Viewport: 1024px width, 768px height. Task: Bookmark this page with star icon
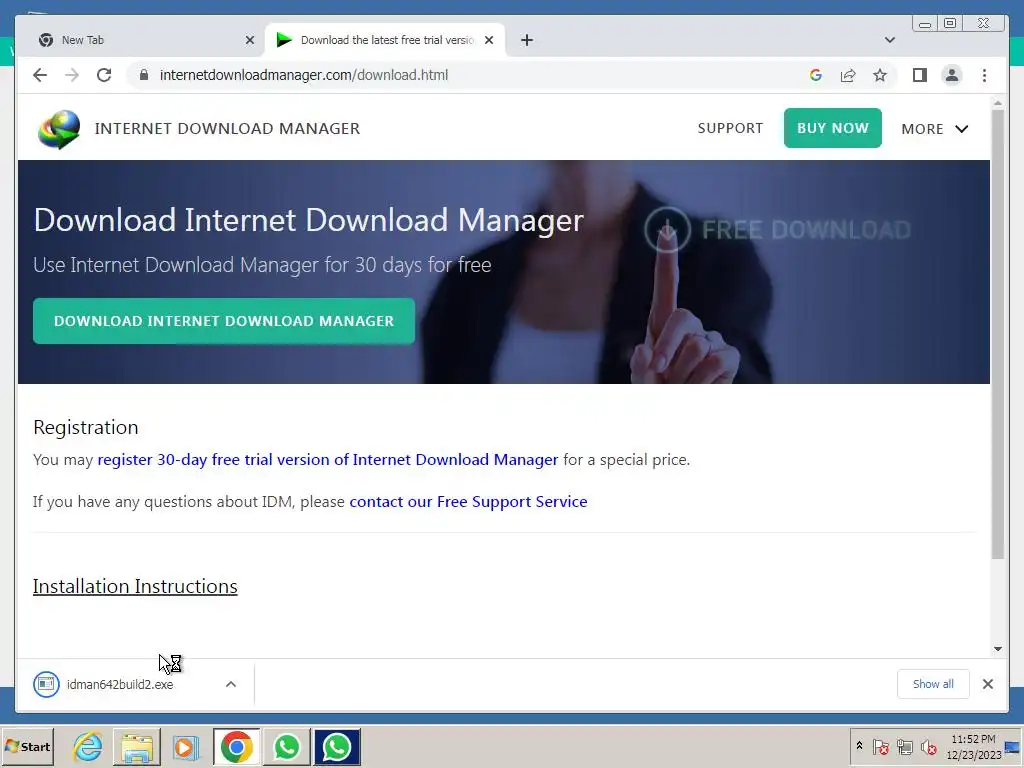click(880, 75)
